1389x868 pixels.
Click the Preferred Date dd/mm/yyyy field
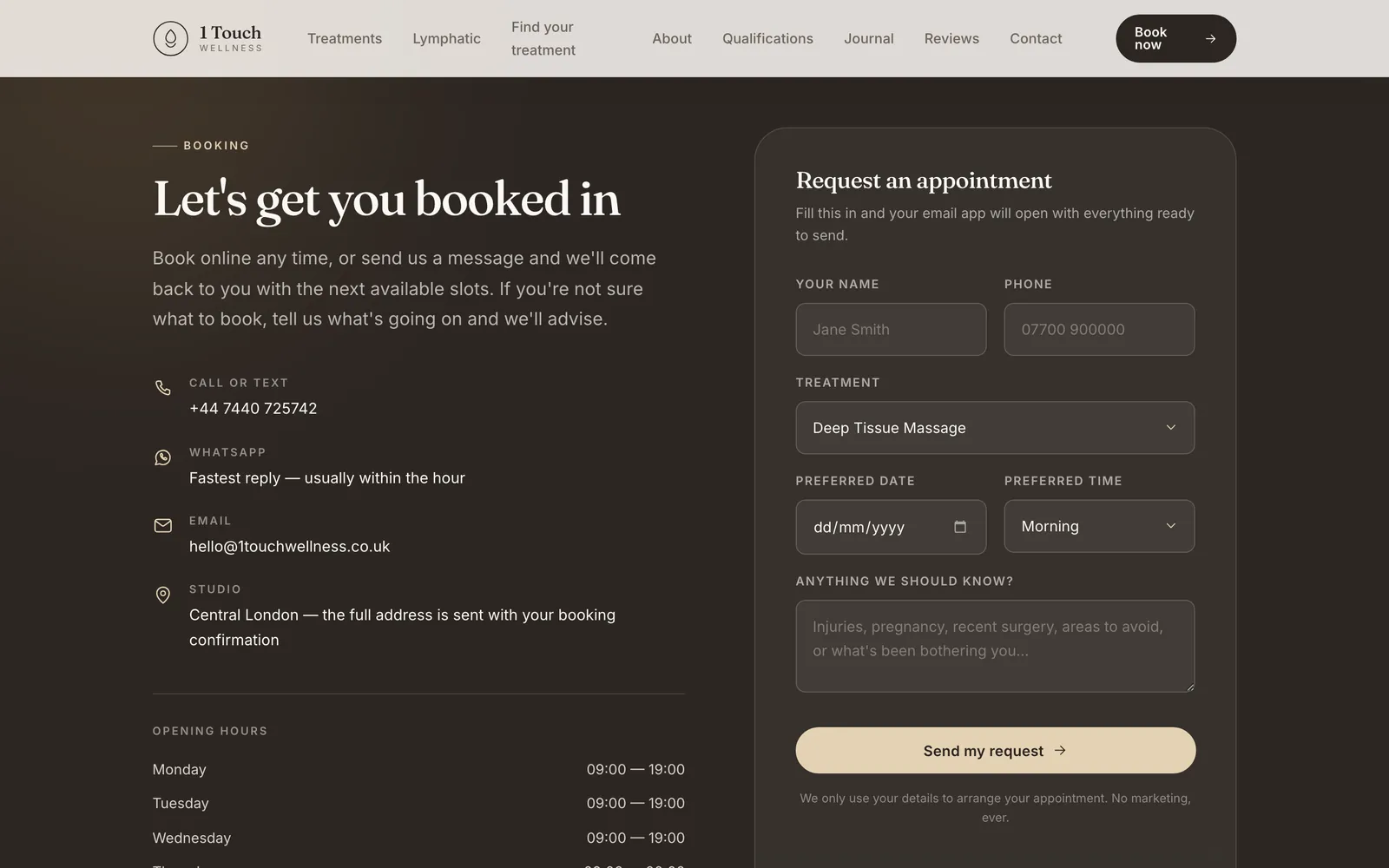coord(891,527)
